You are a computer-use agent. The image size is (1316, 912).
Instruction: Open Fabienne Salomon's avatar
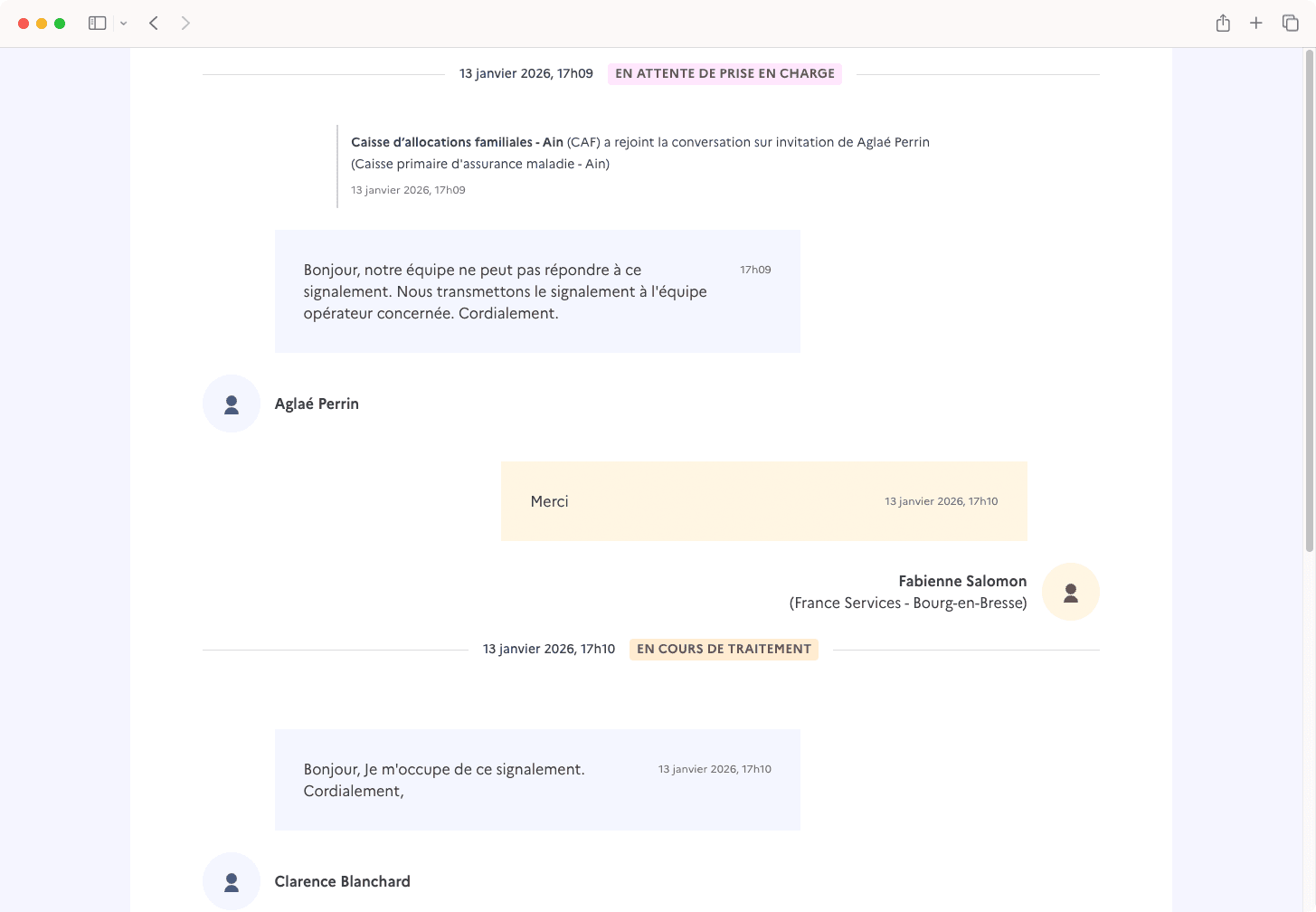click(1071, 592)
